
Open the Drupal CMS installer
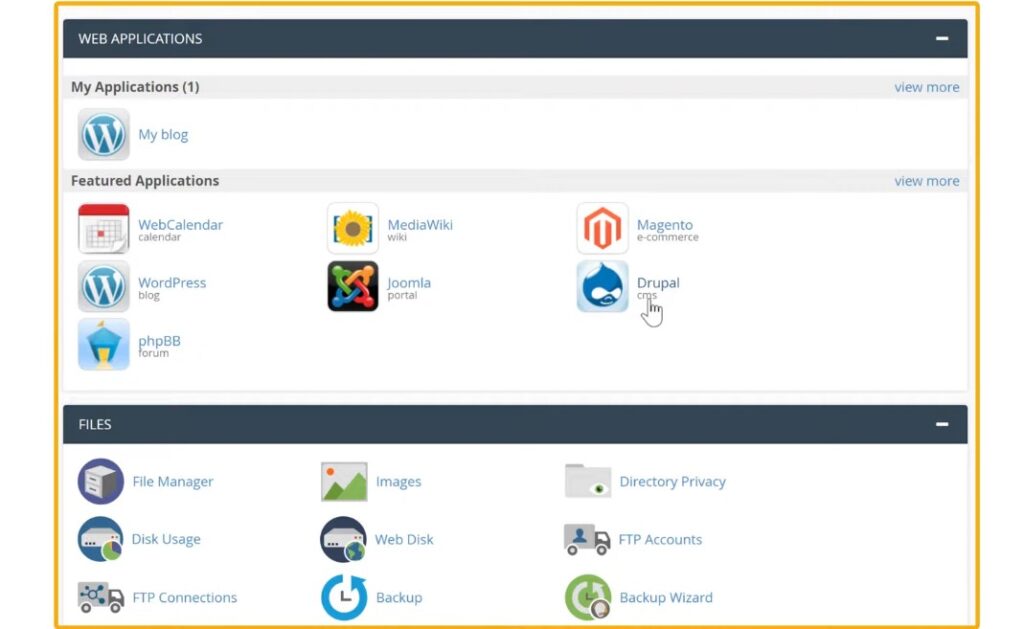tap(657, 283)
